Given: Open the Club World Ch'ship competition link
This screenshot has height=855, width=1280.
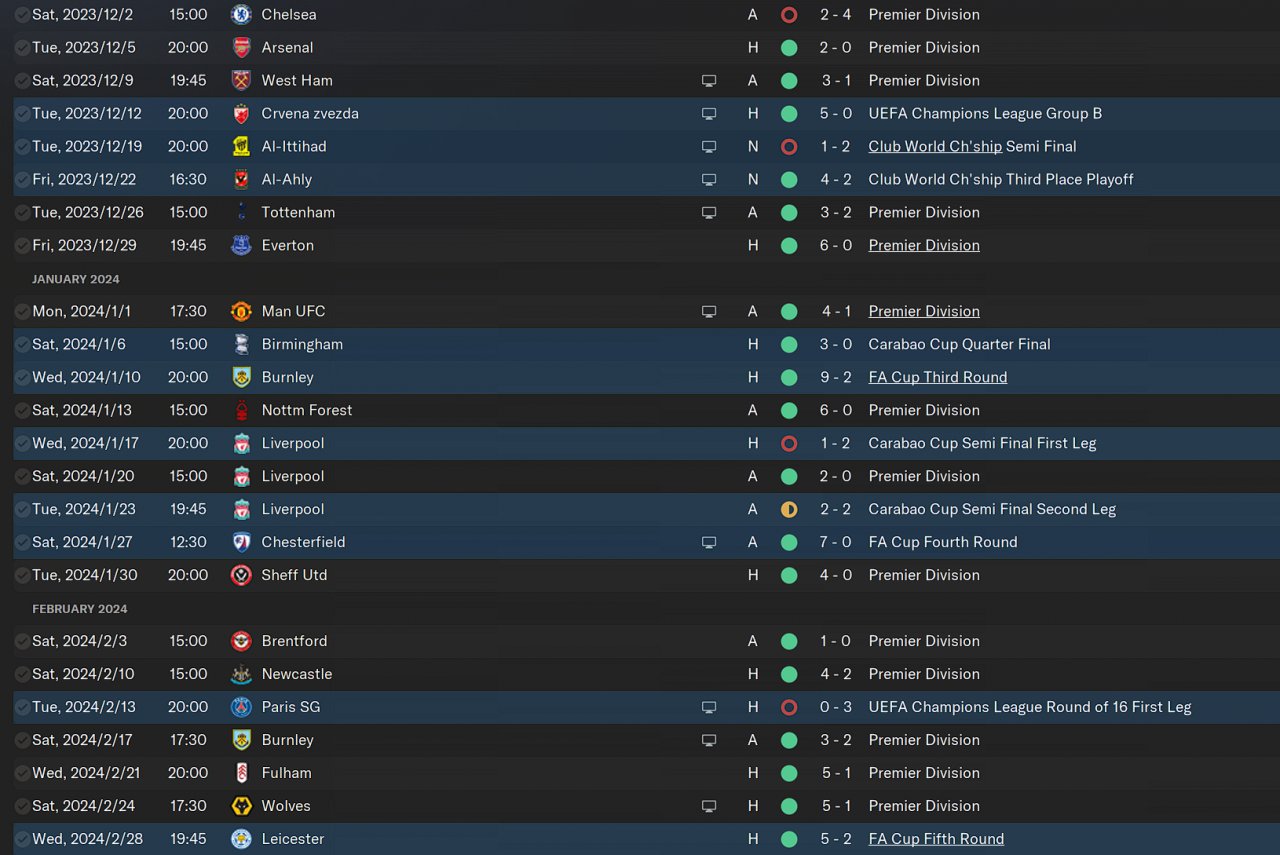Looking at the screenshot, I should pyautogui.click(x=935, y=146).
